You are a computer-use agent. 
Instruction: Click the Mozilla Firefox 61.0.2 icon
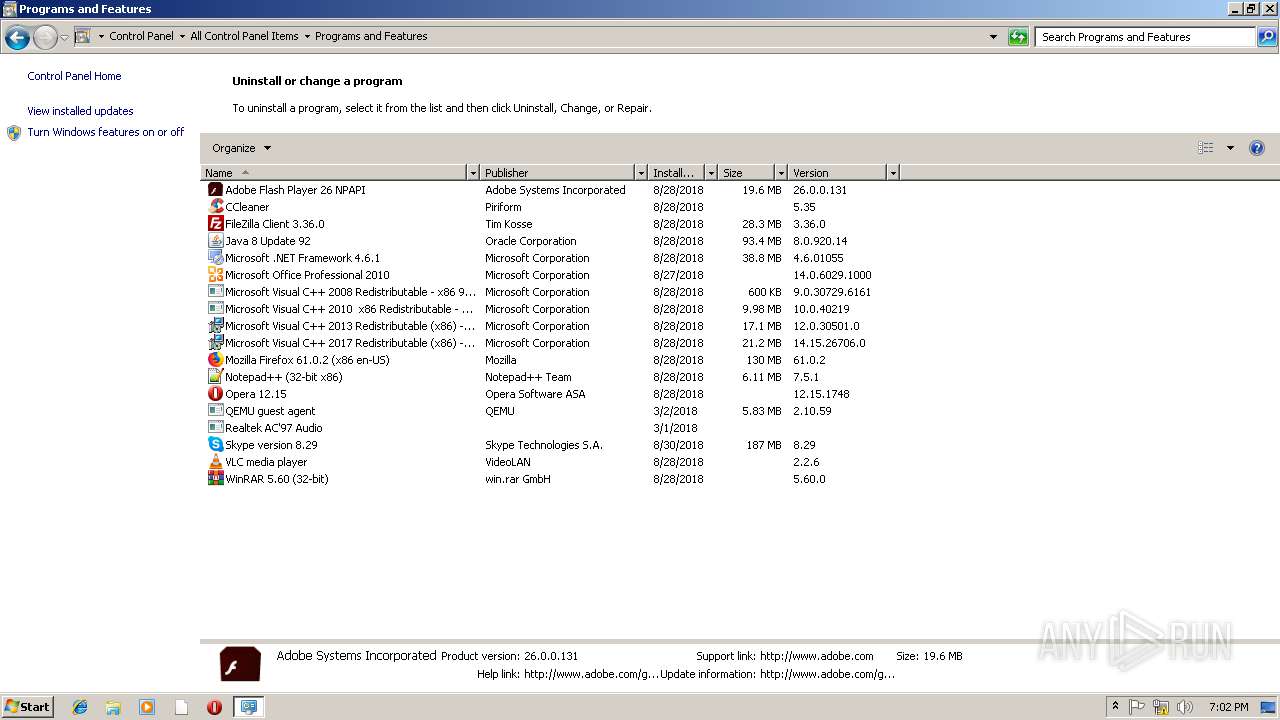pyautogui.click(x=215, y=360)
